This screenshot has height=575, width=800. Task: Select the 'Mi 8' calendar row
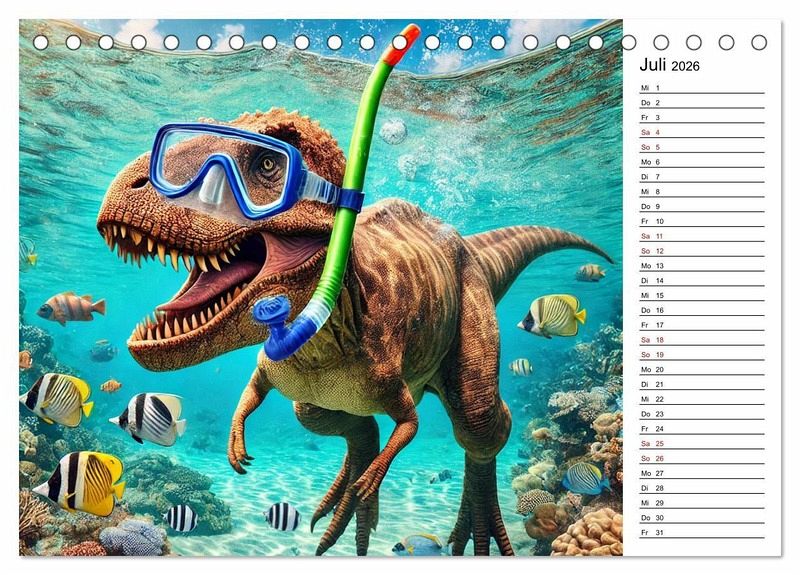point(702,191)
